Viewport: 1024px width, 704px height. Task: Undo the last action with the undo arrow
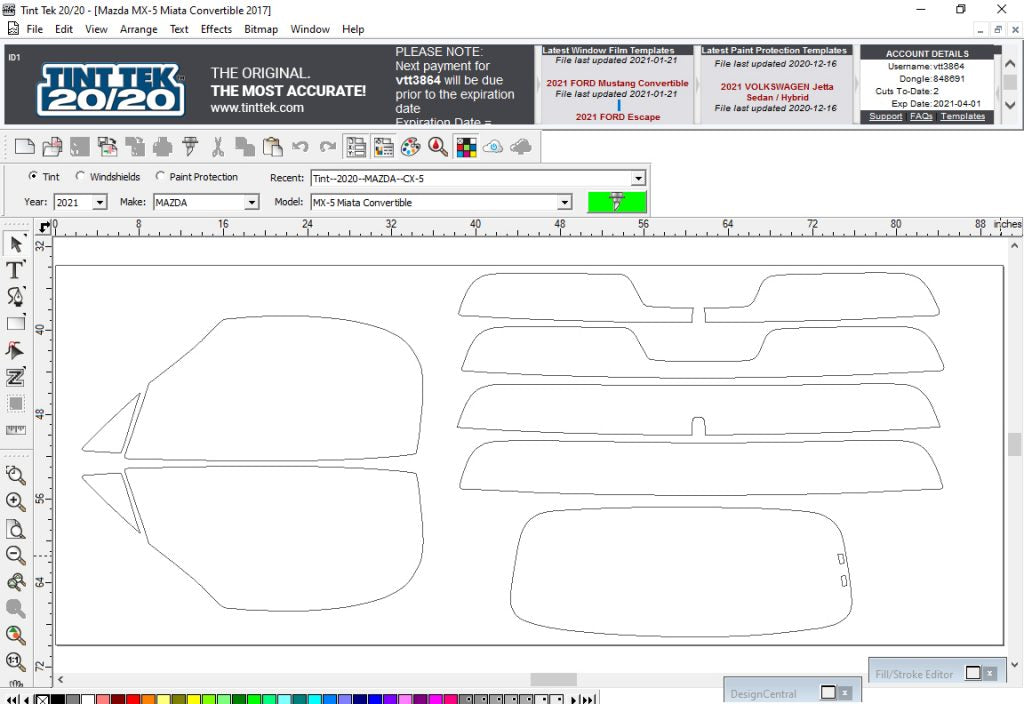[x=300, y=147]
